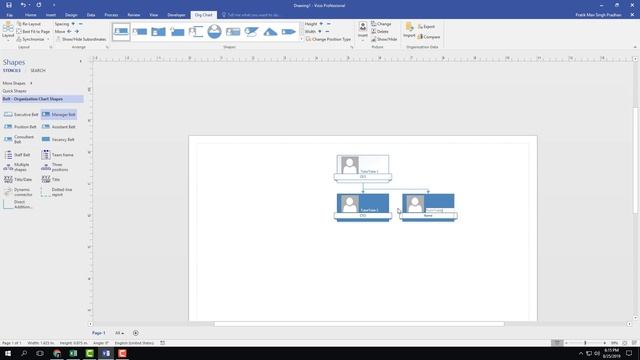Screen dimensions: 640x360
Task: Open the All pages dropdown
Action: (119, 333)
